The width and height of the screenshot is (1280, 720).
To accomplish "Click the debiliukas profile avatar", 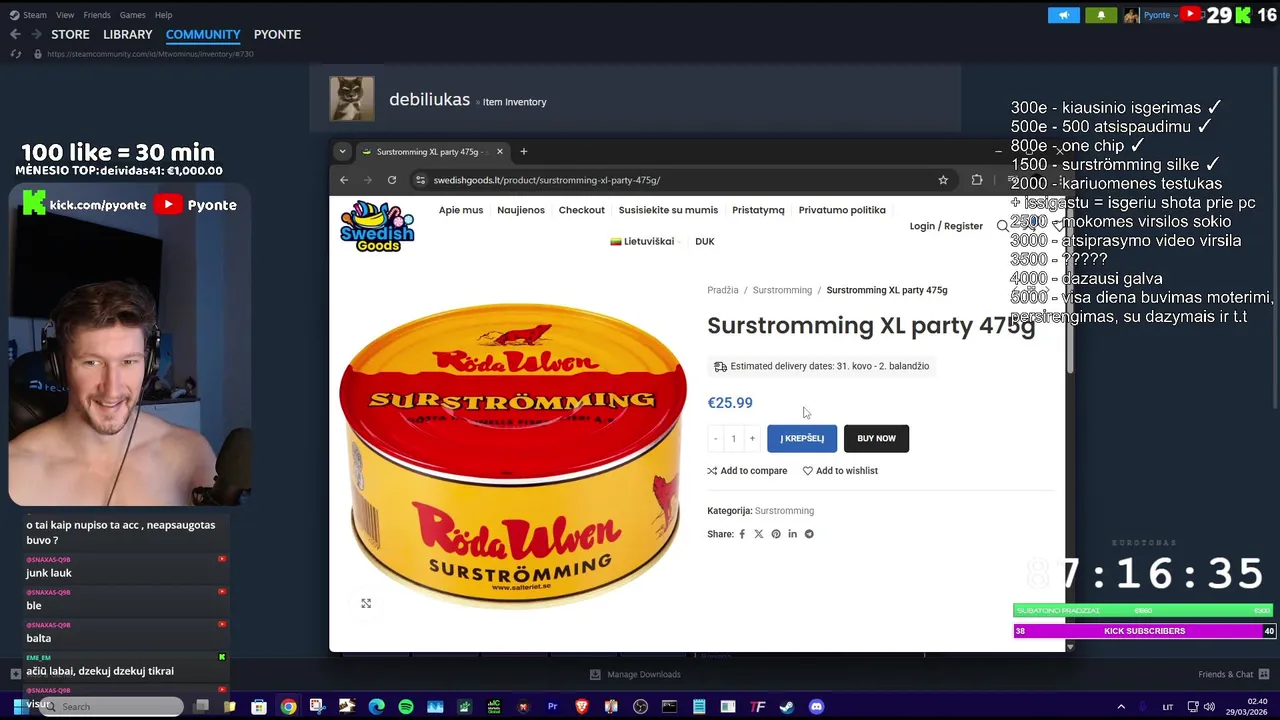I will 352,99.
